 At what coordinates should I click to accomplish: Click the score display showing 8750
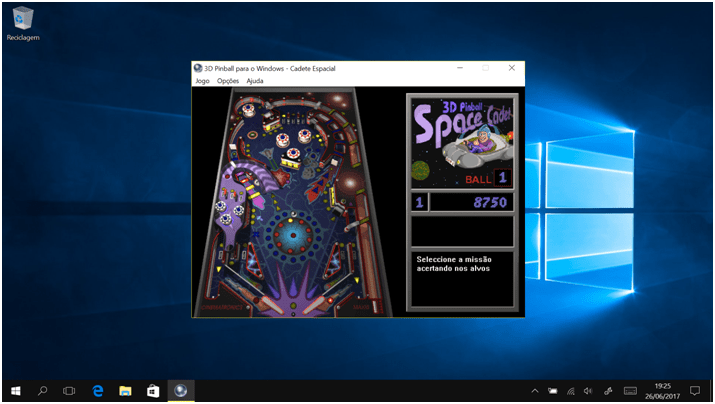[x=472, y=202]
